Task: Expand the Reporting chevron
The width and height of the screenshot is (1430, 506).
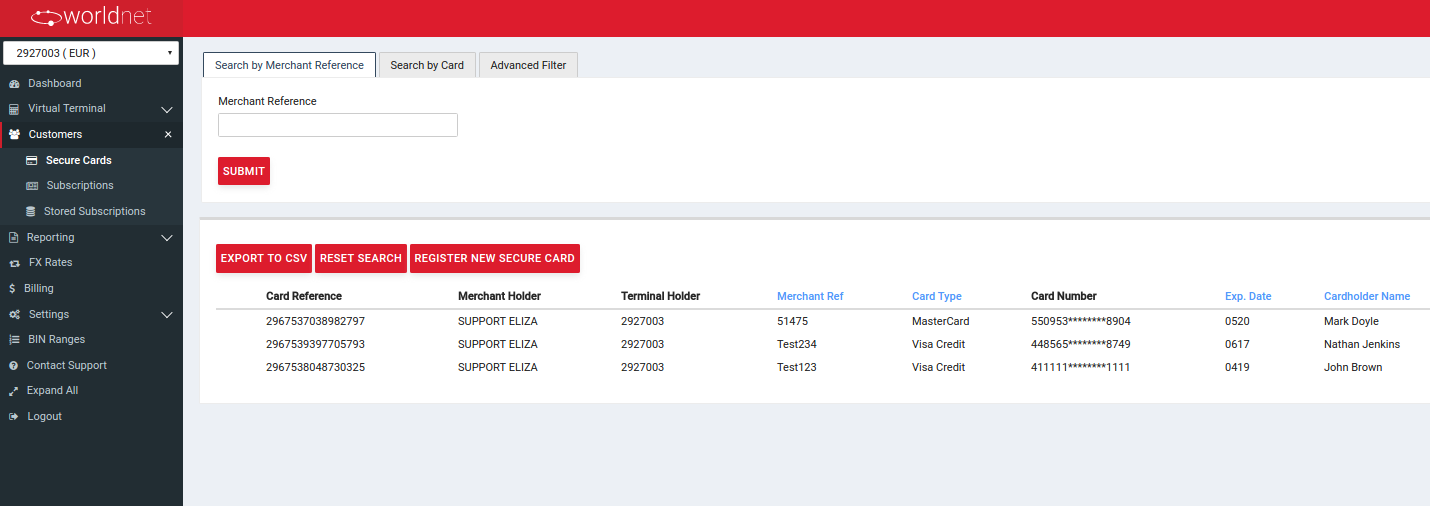Action: (167, 238)
